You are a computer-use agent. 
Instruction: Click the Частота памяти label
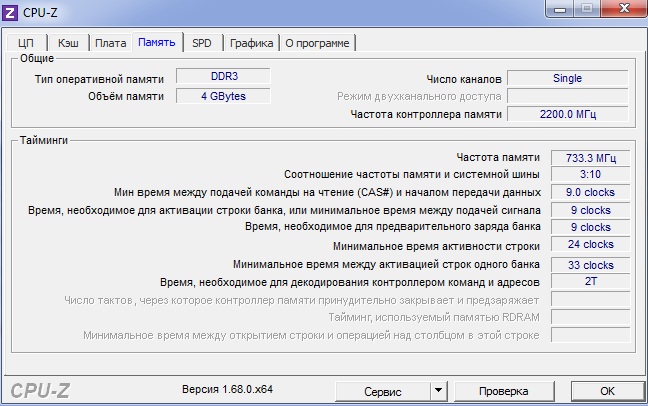[x=498, y=158]
